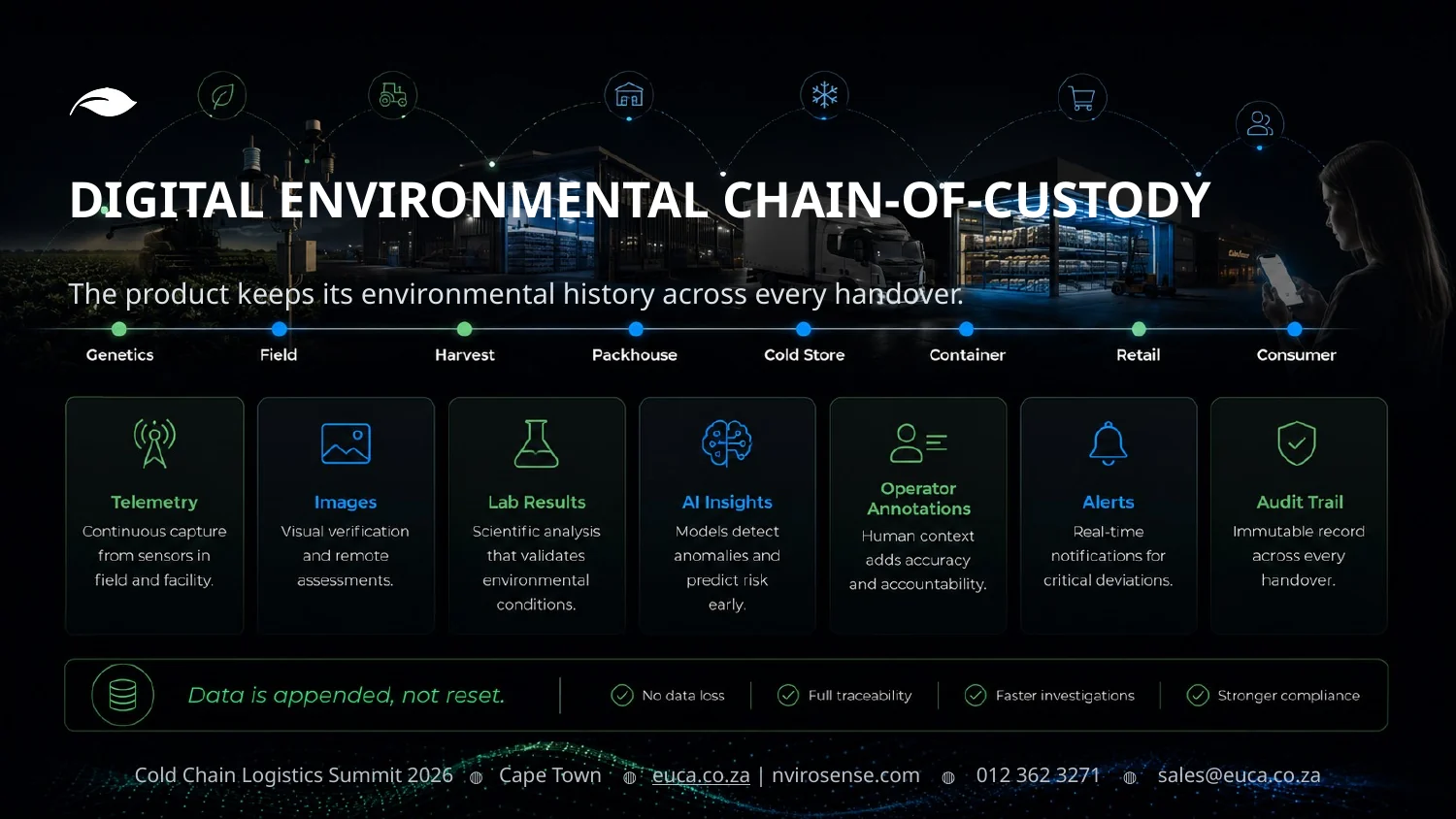Click Cape Town in the footer
The image size is (1456, 819).
(x=550, y=775)
